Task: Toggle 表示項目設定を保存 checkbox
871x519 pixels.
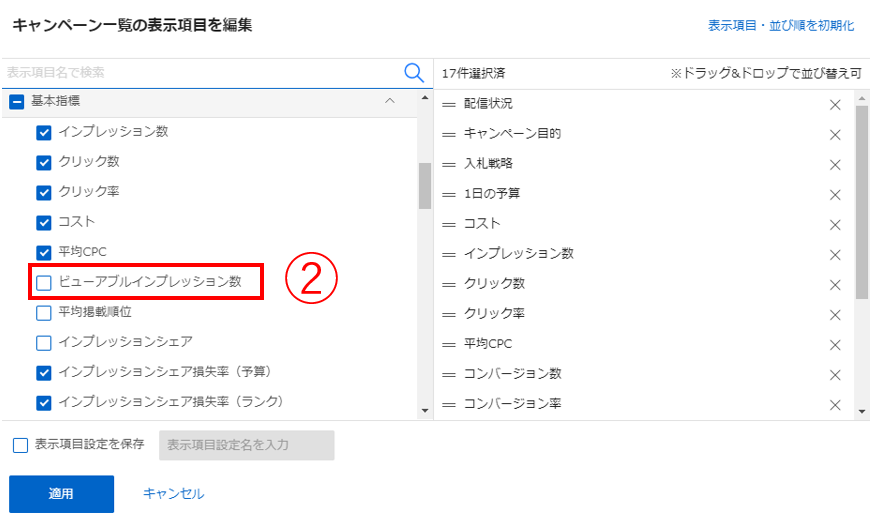Action: tap(20, 445)
